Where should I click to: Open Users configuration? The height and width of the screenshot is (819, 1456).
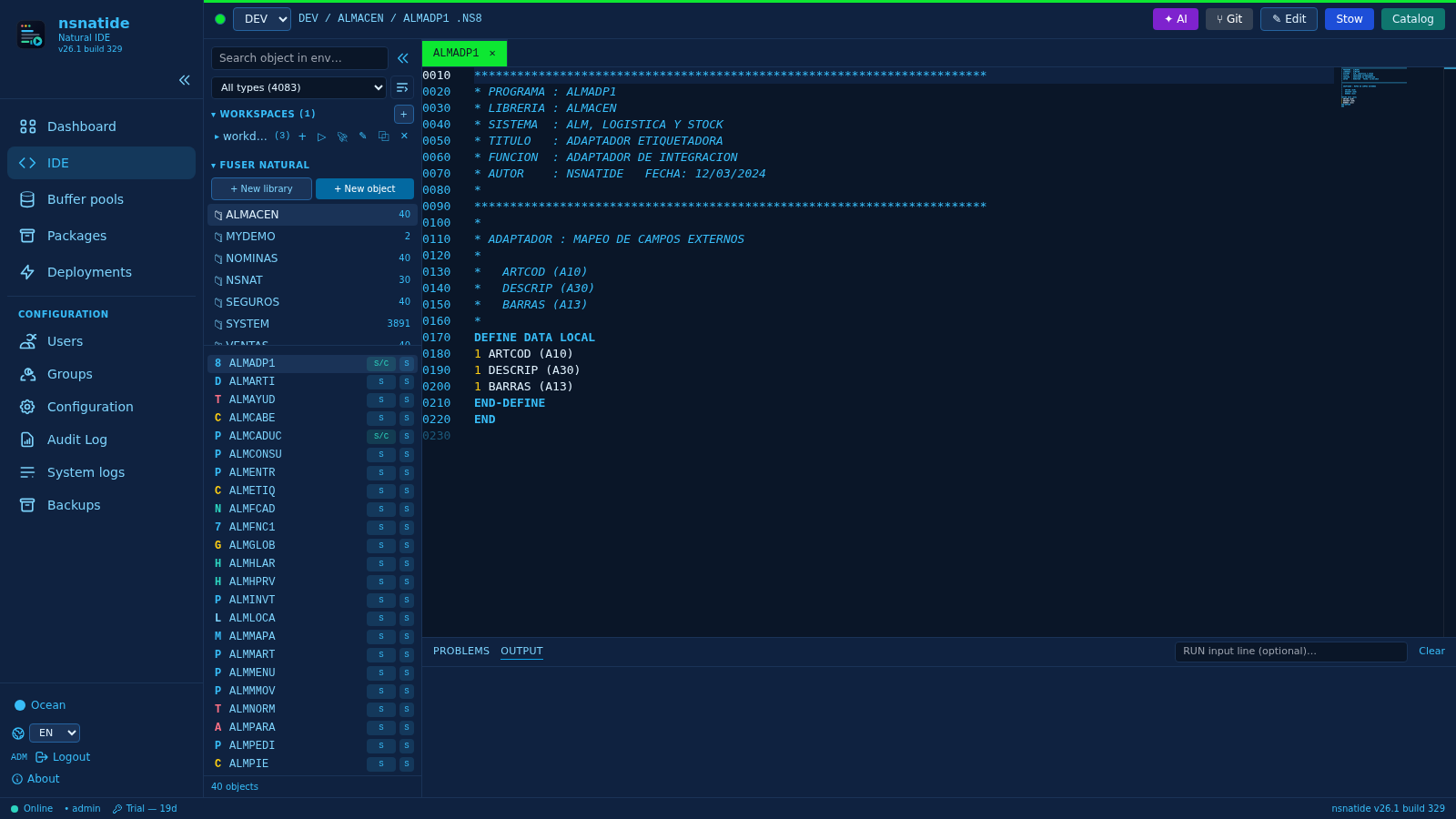coord(101,341)
